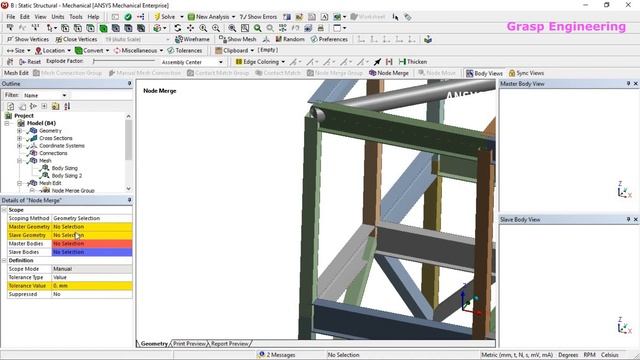Screen dimensions: 640x360
Task: Click the Solve lightning bolt button
Action: 164,17
